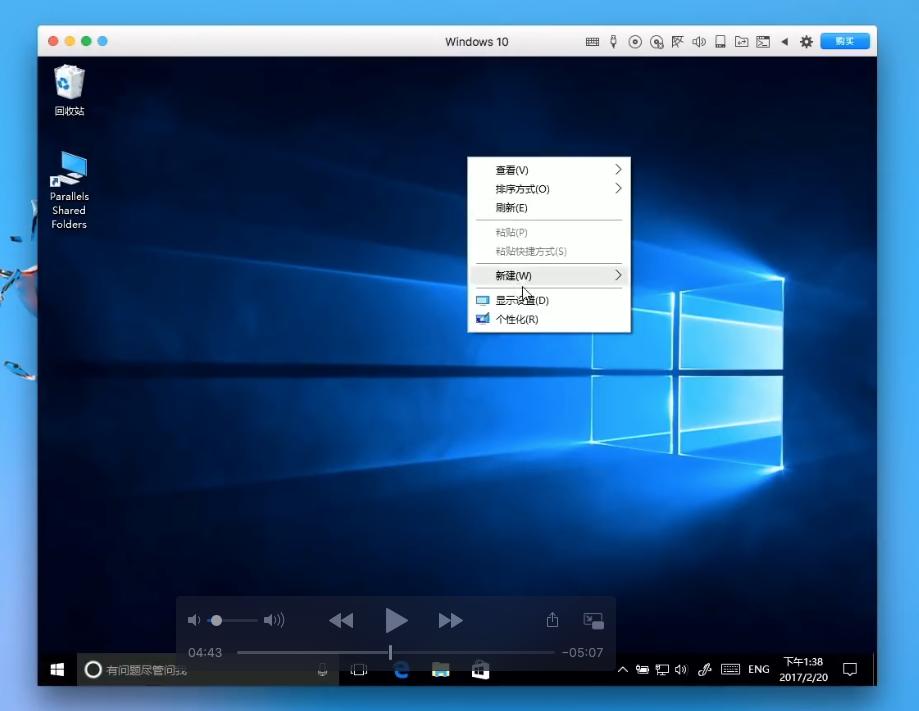The image size is (919, 711).
Task: Choose 刷新(E) in the context menu
Action: [549, 207]
